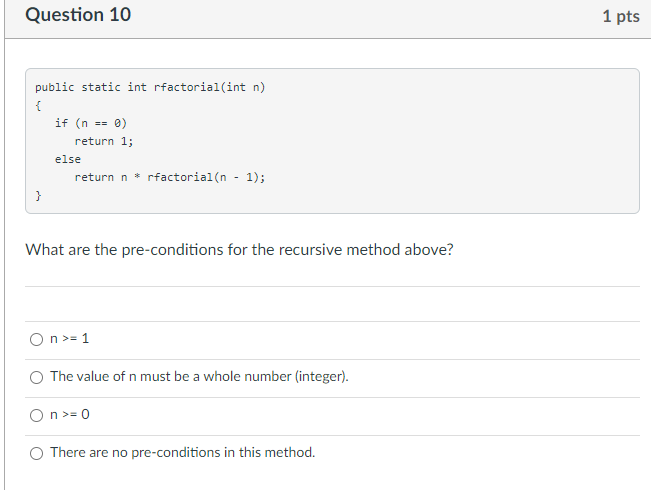Screen dimensions: 651x490
Task: Click the 'rfactorial(n - 1);' recursive call
Action: click(x=206, y=177)
